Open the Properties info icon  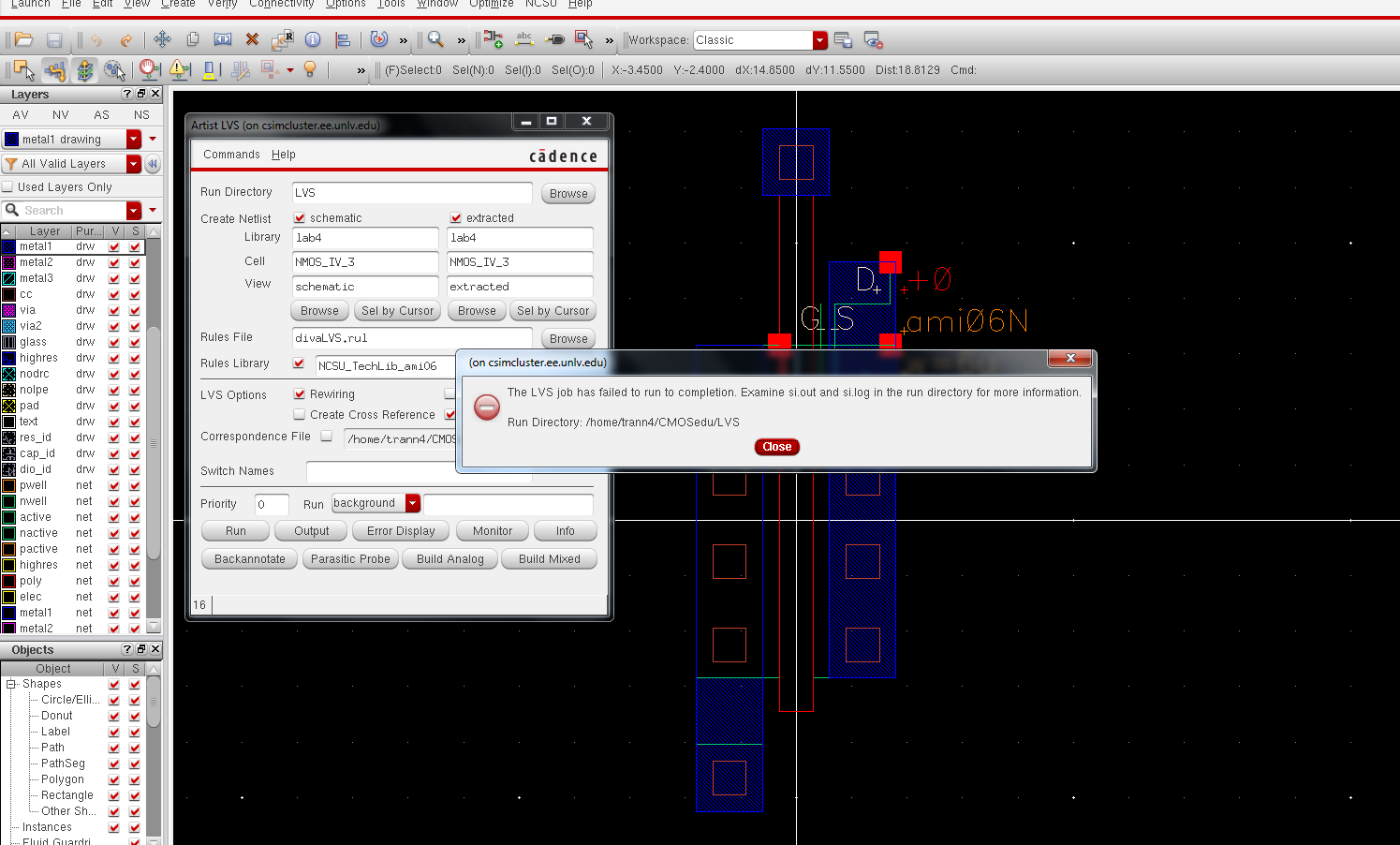tap(313, 39)
